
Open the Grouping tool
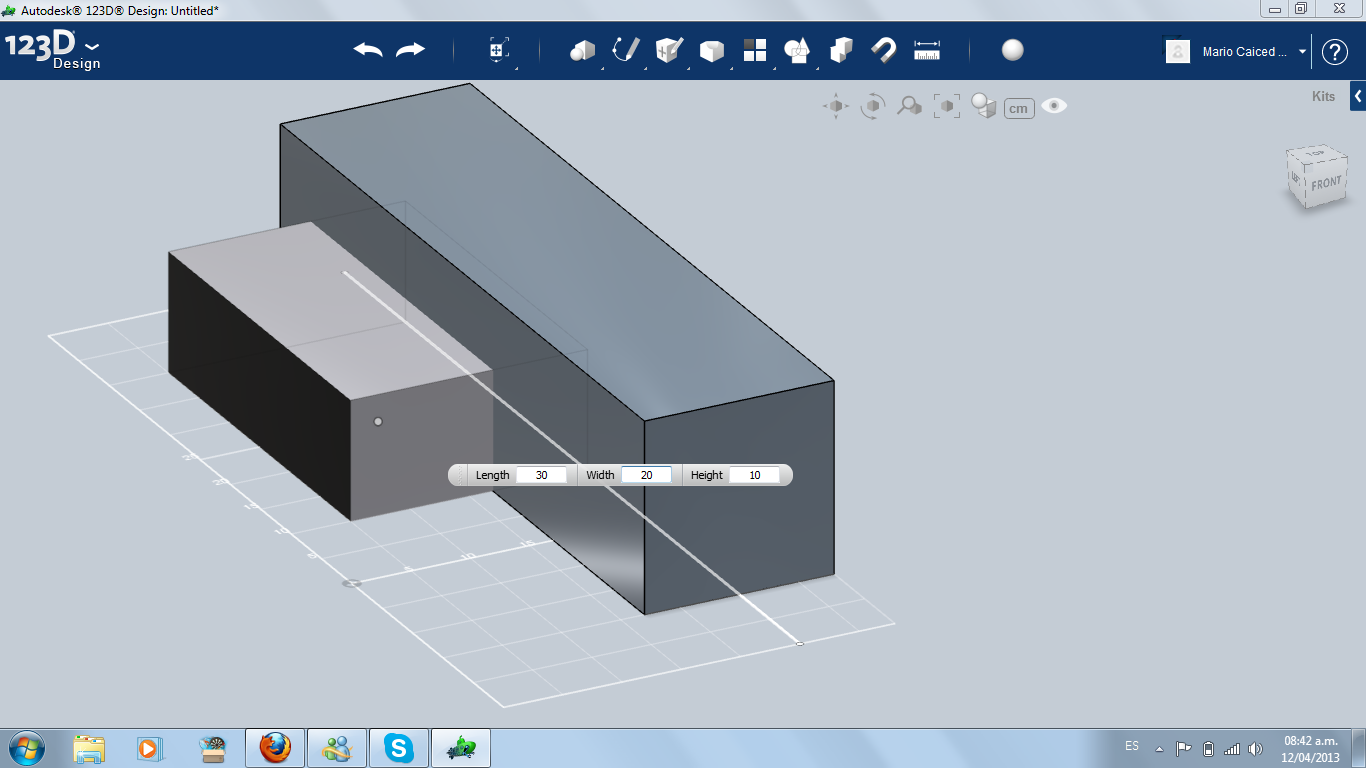coord(797,50)
